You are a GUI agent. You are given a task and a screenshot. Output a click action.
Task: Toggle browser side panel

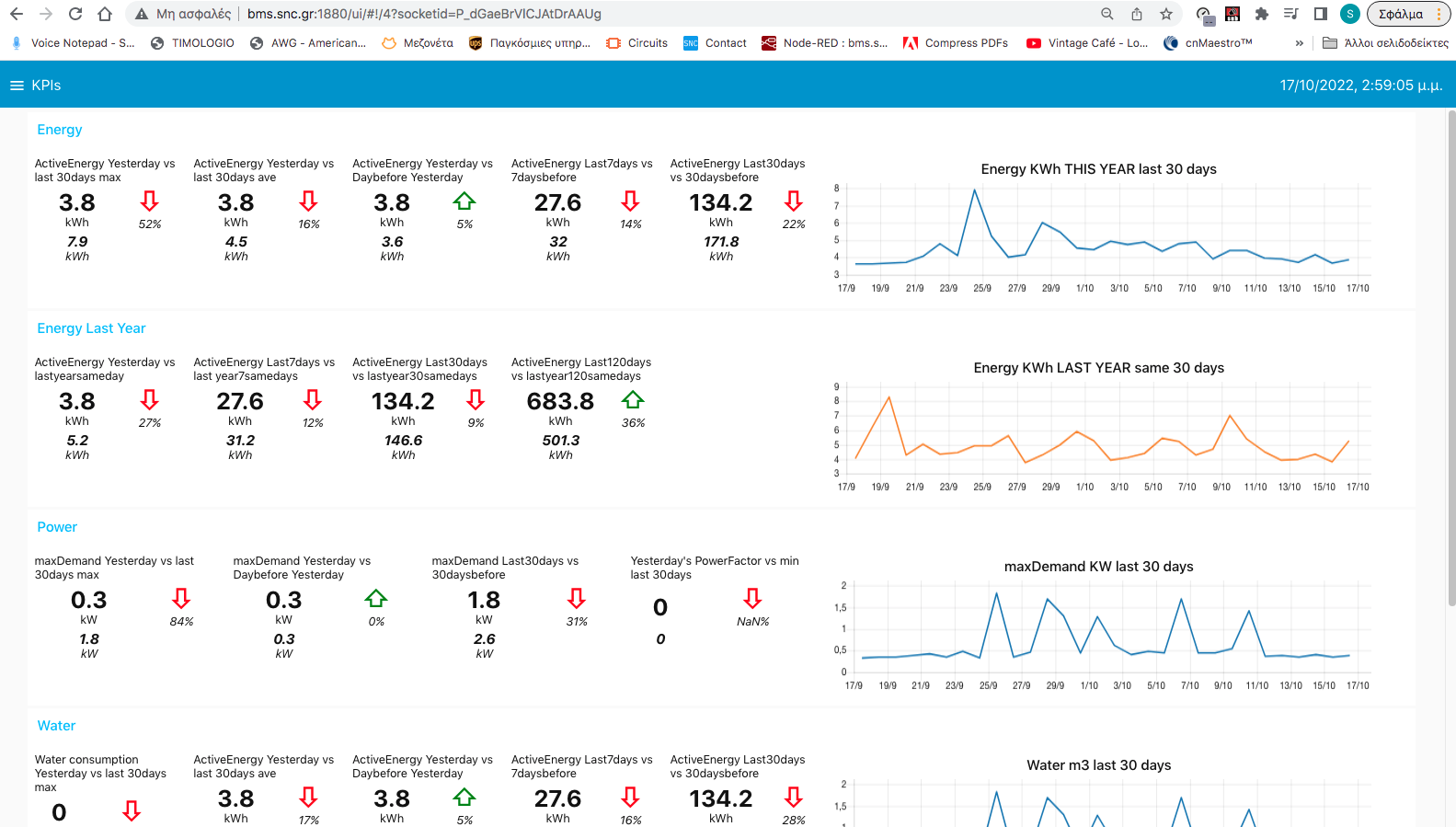[1321, 14]
